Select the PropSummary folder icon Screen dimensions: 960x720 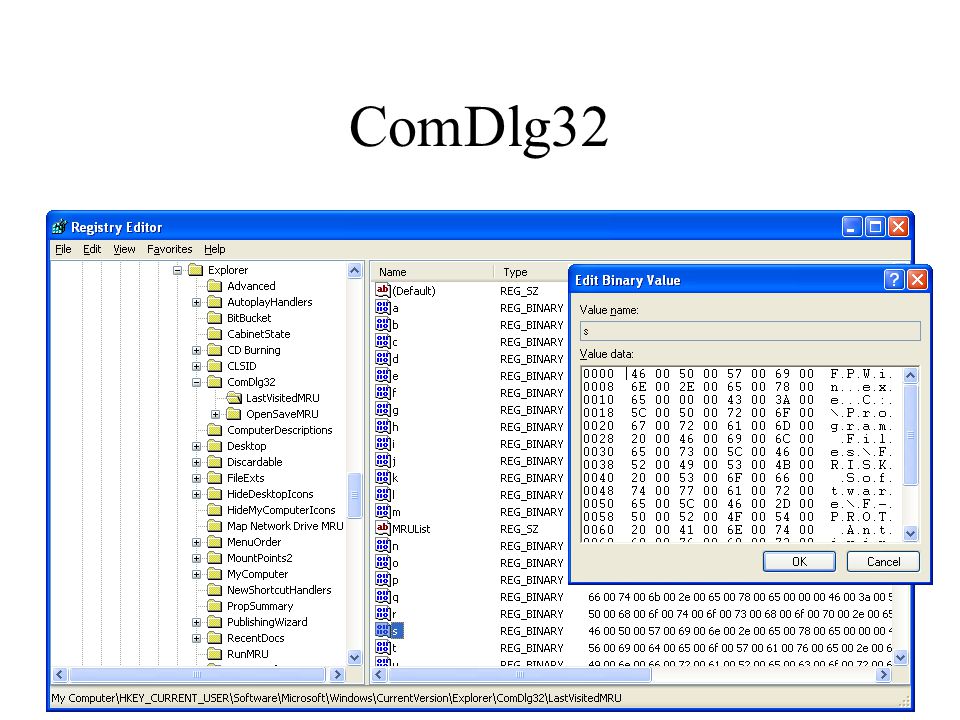pyautogui.click(x=214, y=606)
